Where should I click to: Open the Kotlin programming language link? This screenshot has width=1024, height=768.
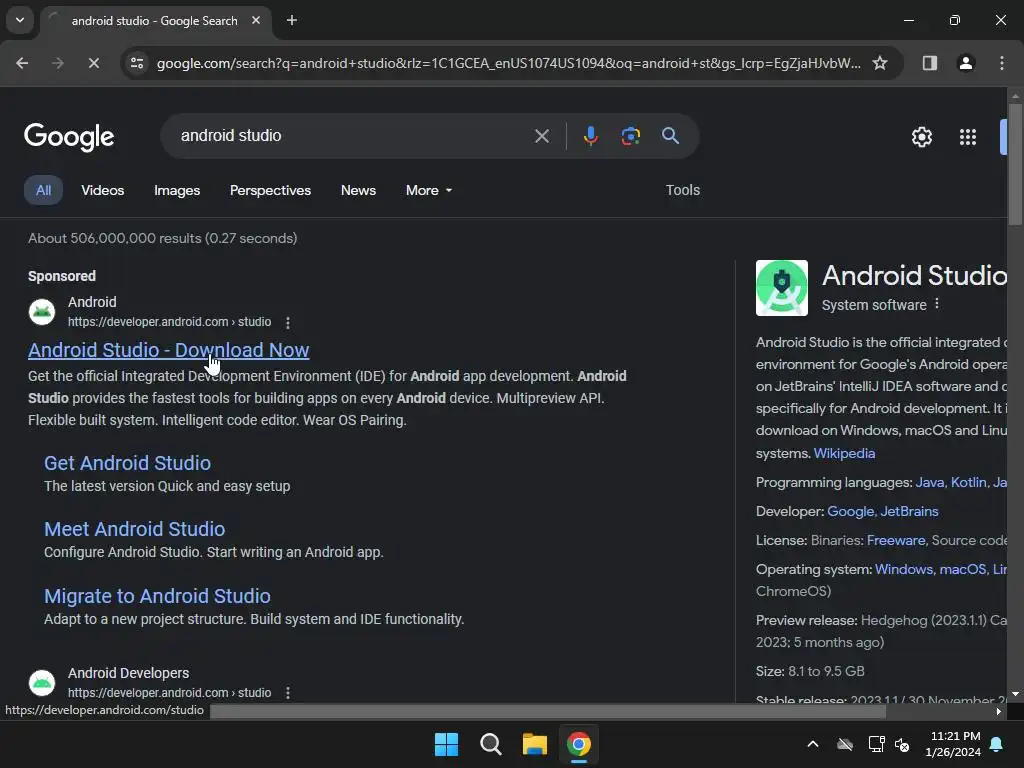pos(969,483)
